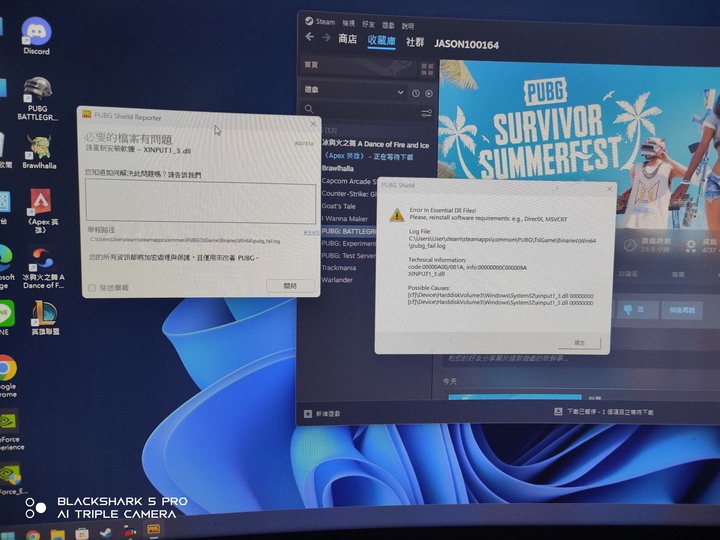The height and width of the screenshot is (540, 720).
Task: Open File Explorer from the taskbar
Action: (57, 534)
